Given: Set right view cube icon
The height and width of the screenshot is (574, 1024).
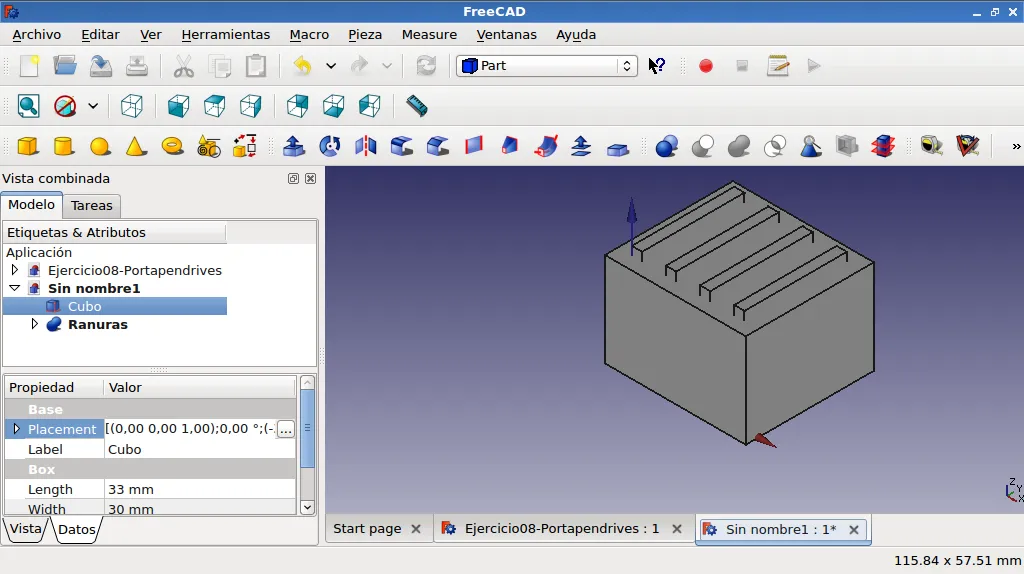Looking at the screenshot, I should click(251, 106).
